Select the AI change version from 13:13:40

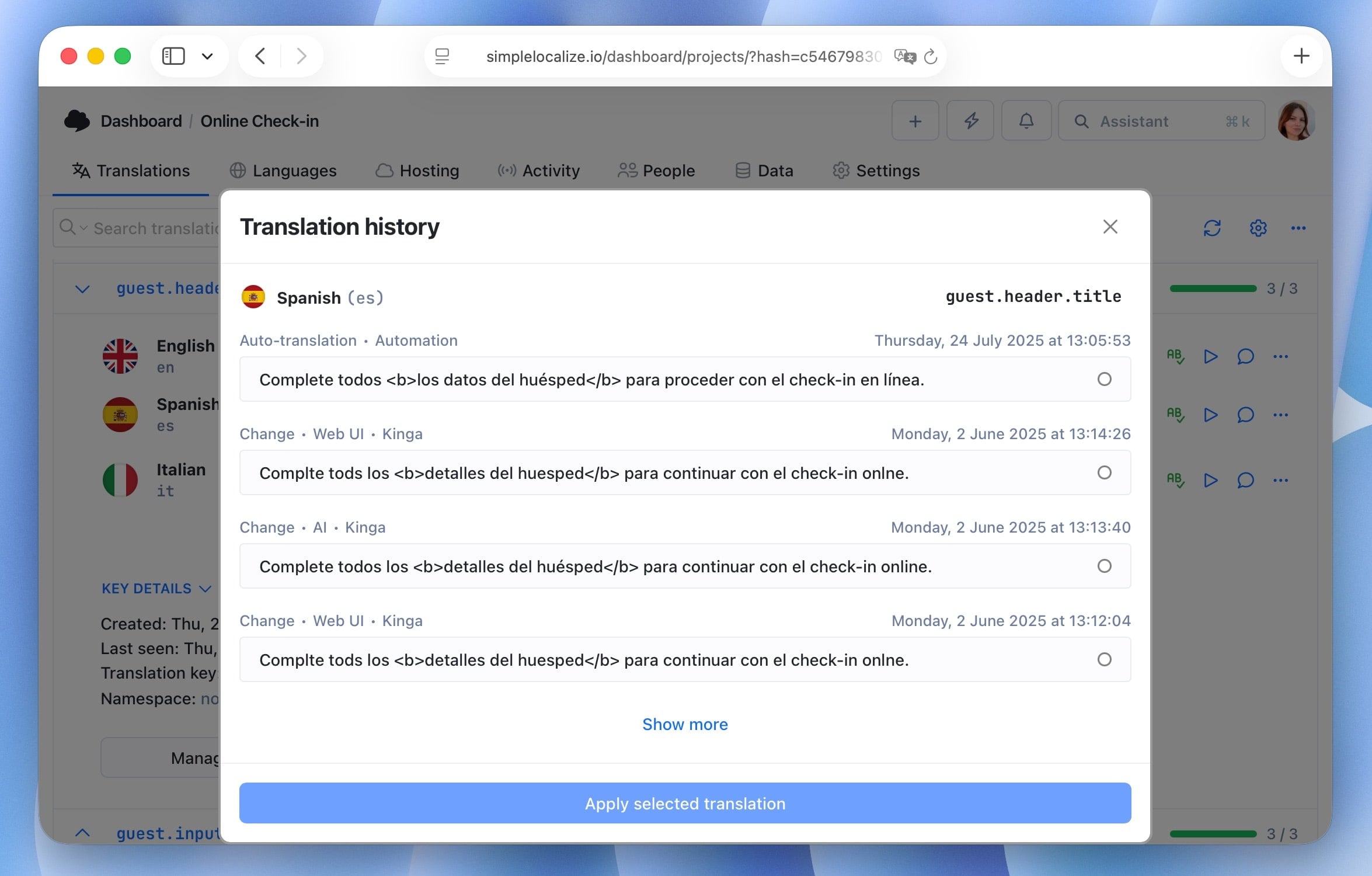click(1104, 565)
